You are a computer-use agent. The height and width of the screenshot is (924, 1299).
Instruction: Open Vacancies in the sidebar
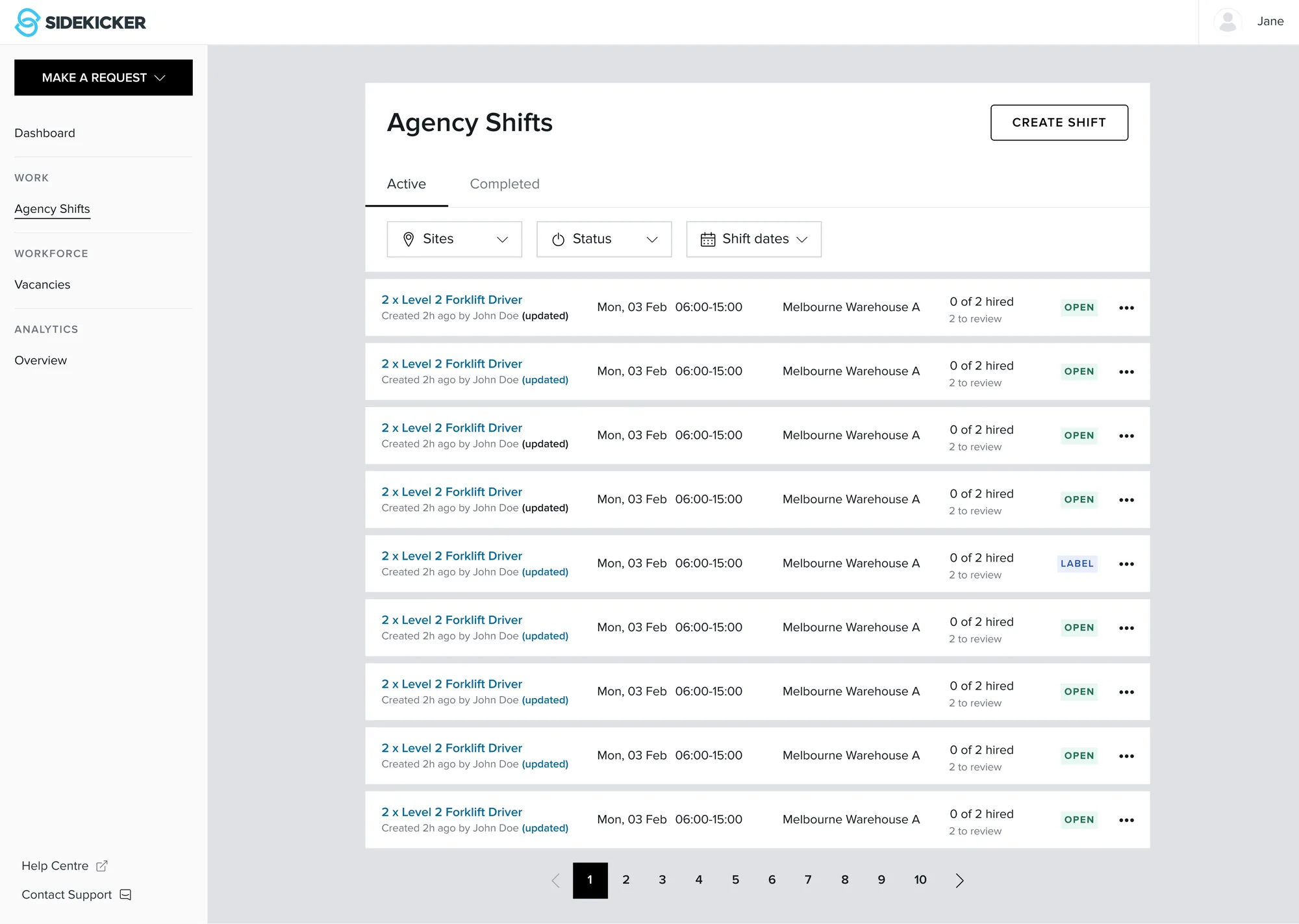tap(42, 284)
